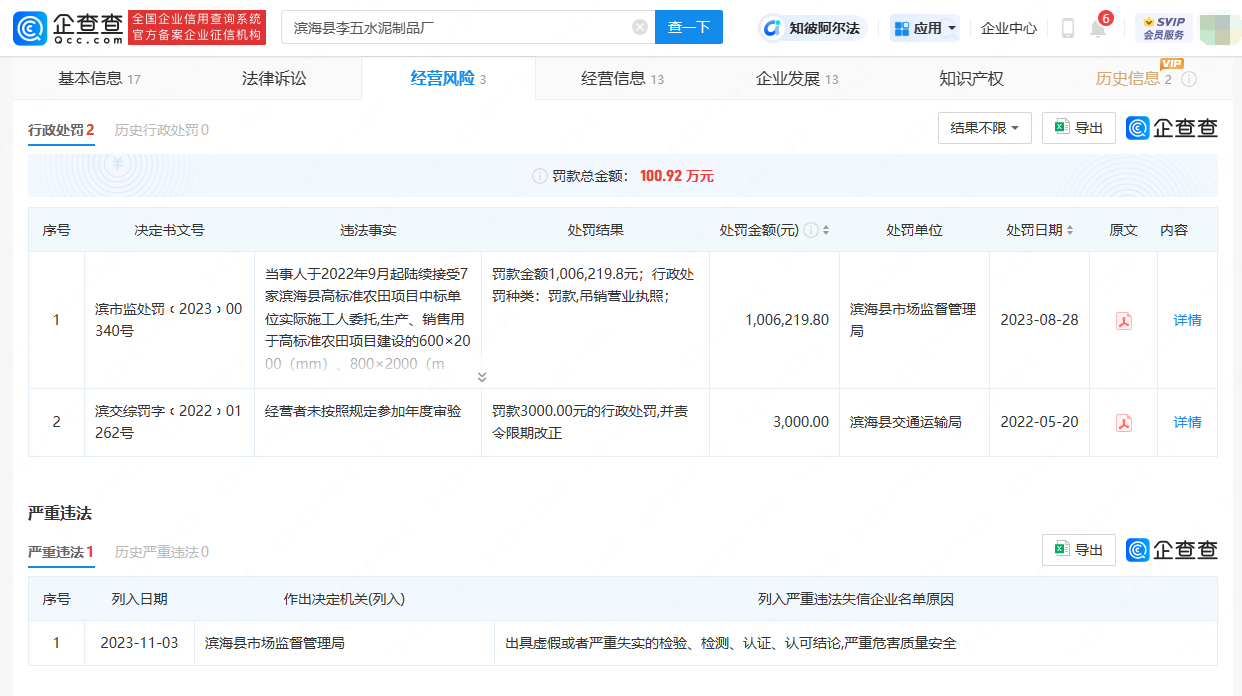This screenshot has height=696, width=1242.
Task: Click the 查一下 search button
Action: point(688,28)
